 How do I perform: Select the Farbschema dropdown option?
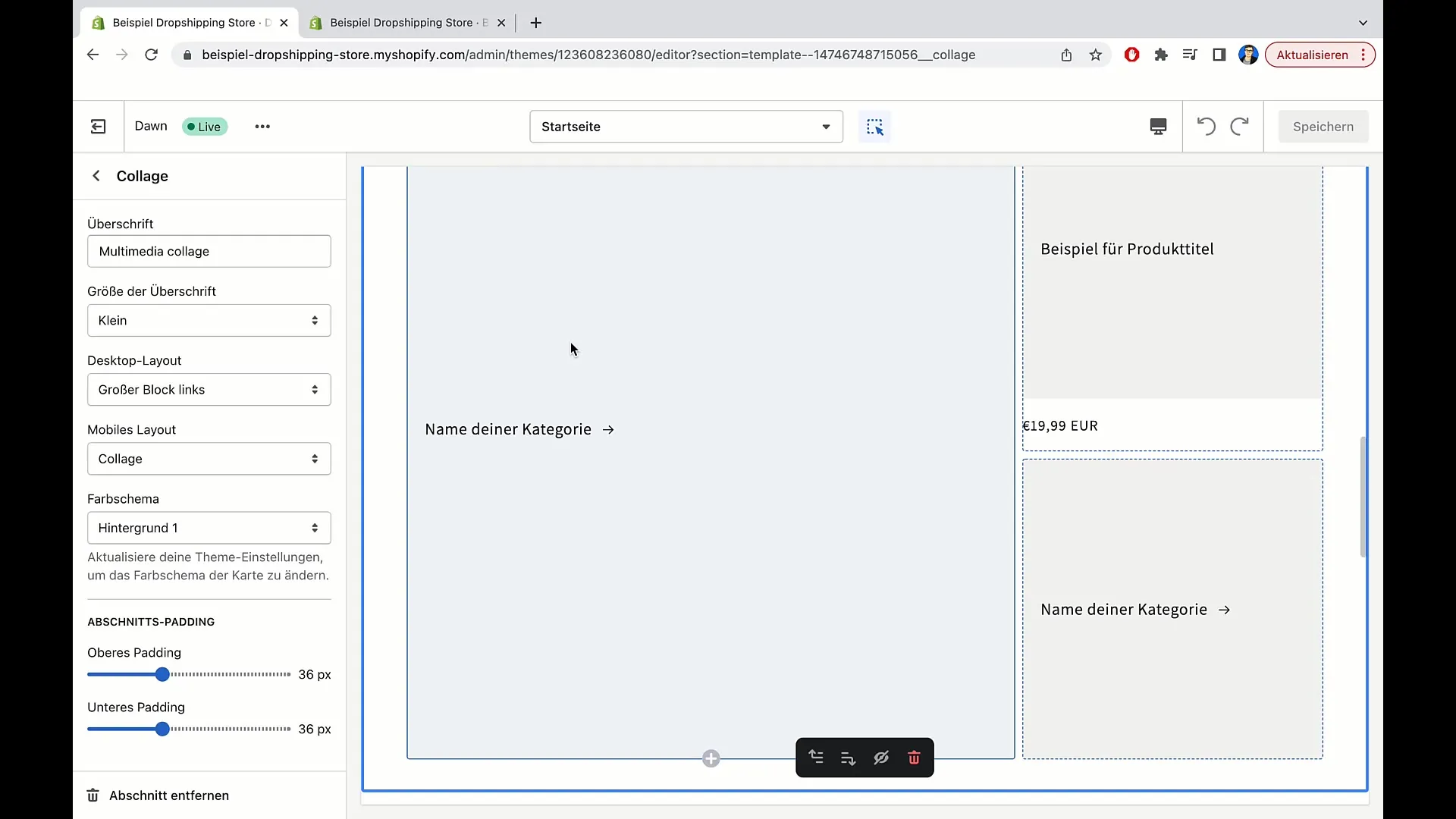coord(208,527)
